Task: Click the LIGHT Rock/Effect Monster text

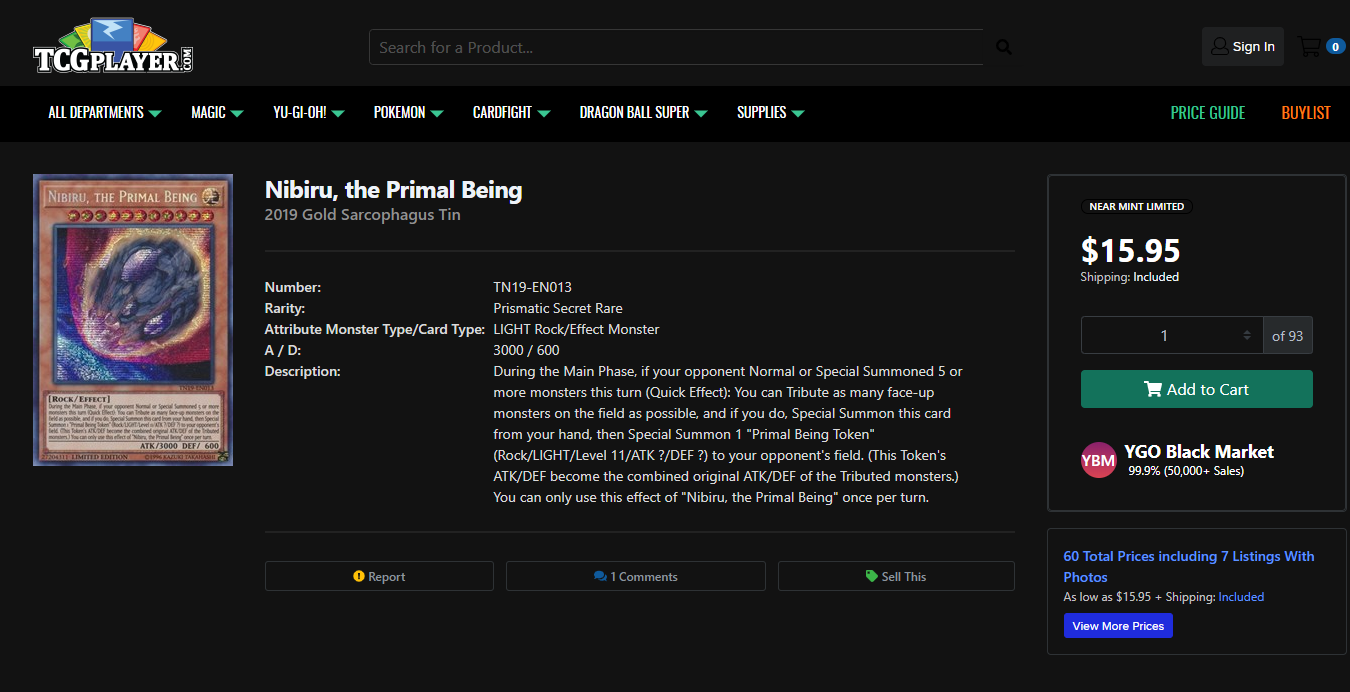Action: [576, 329]
